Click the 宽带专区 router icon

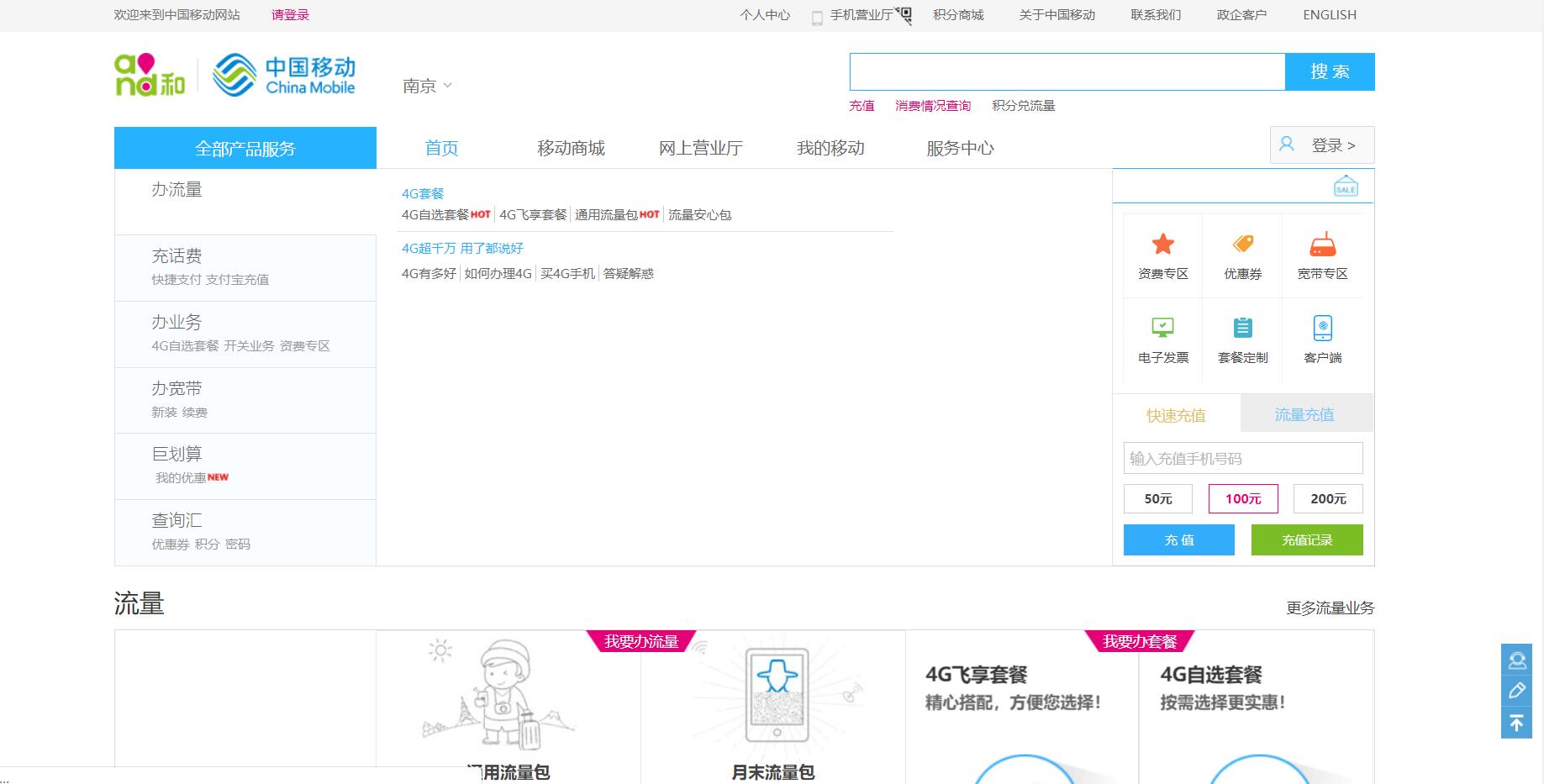click(1322, 245)
